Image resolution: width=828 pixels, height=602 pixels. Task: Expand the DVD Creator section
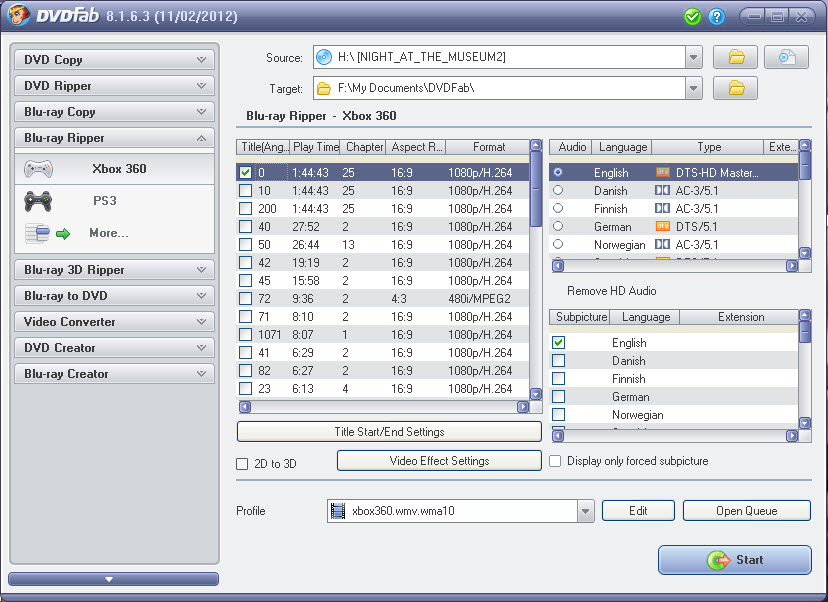[114, 347]
